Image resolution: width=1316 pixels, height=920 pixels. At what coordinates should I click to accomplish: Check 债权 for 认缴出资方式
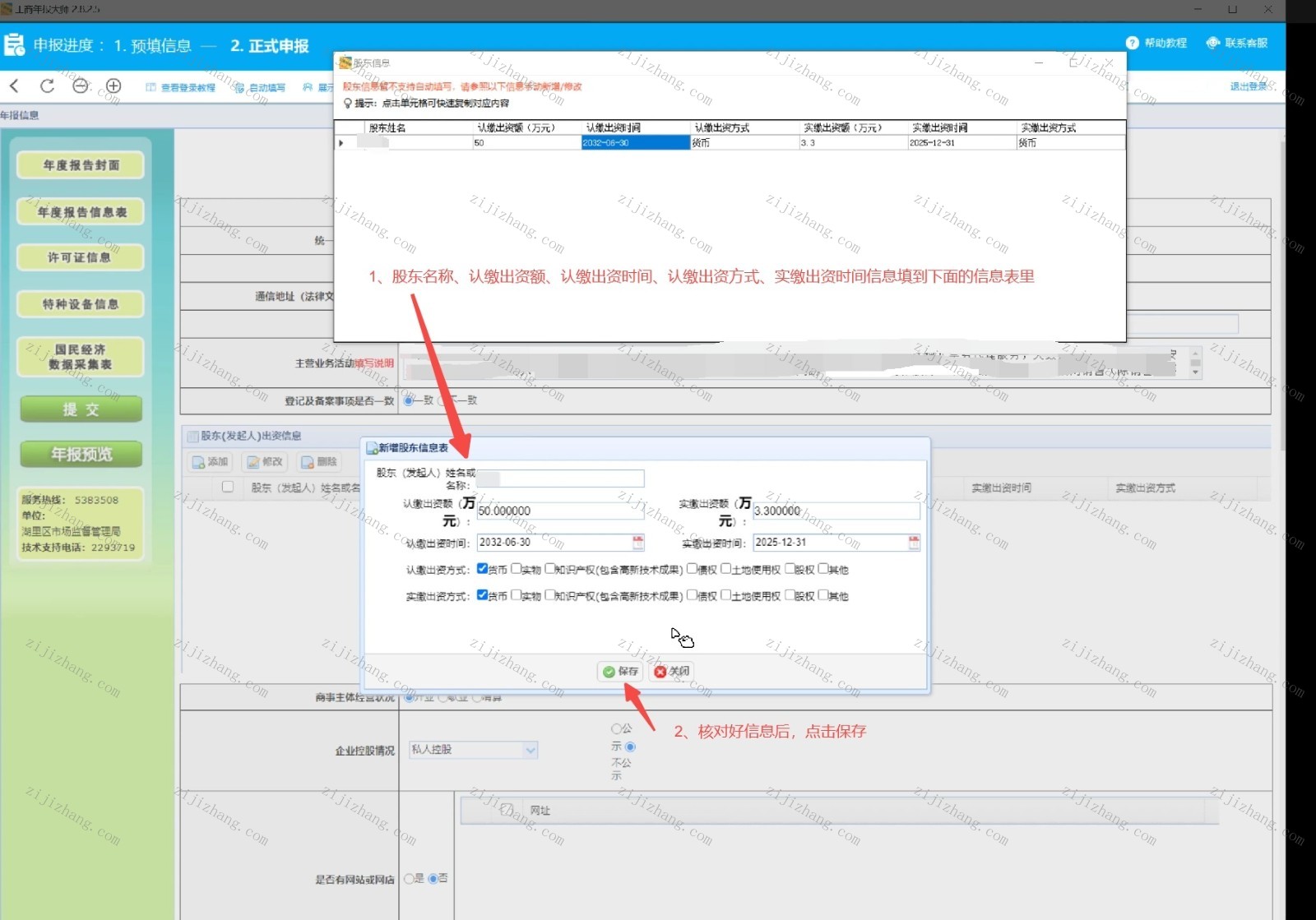(692, 569)
